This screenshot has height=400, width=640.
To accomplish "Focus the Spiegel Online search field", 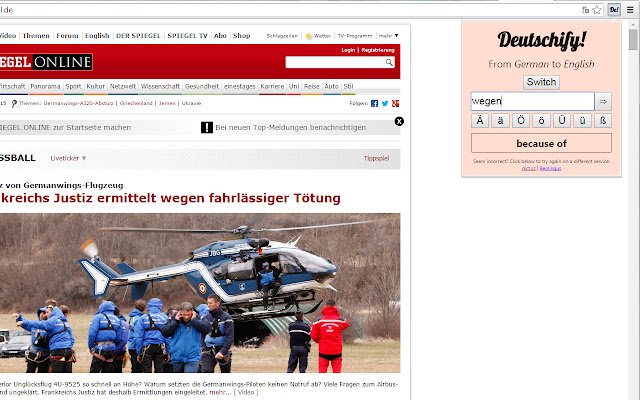I will click(335, 62).
